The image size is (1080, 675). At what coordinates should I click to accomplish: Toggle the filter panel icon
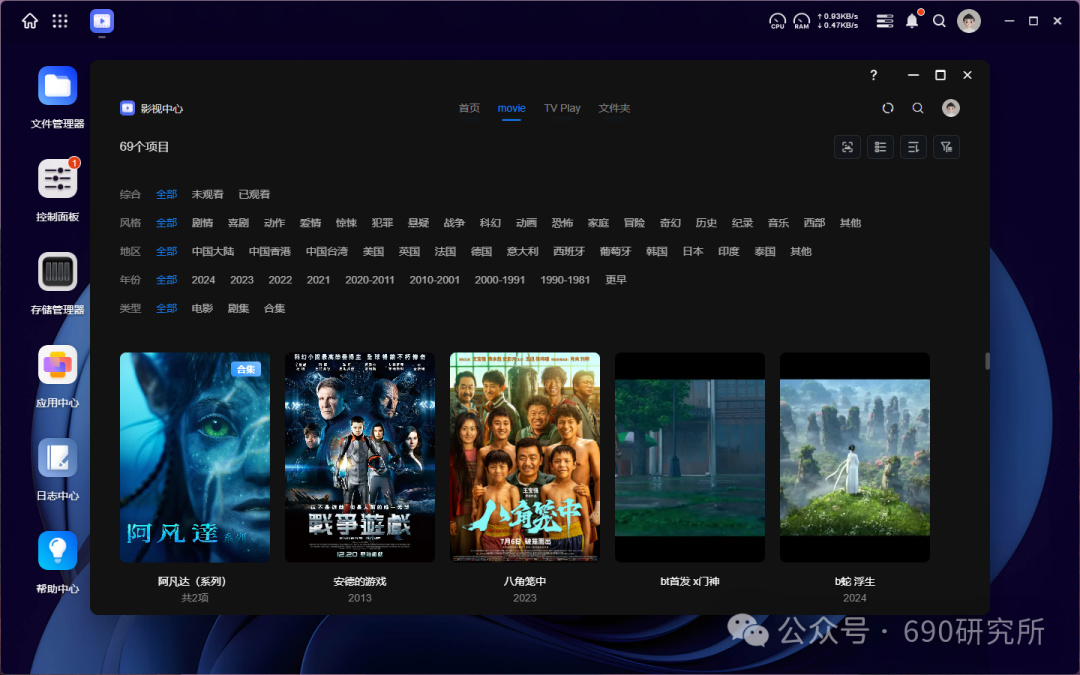point(946,147)
